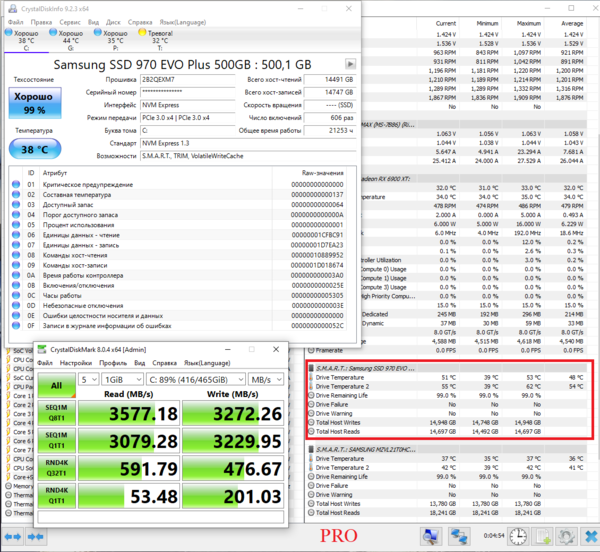Click Серийный номер masked field
This screenshot has width=600, height=552.
pos(188,92)
